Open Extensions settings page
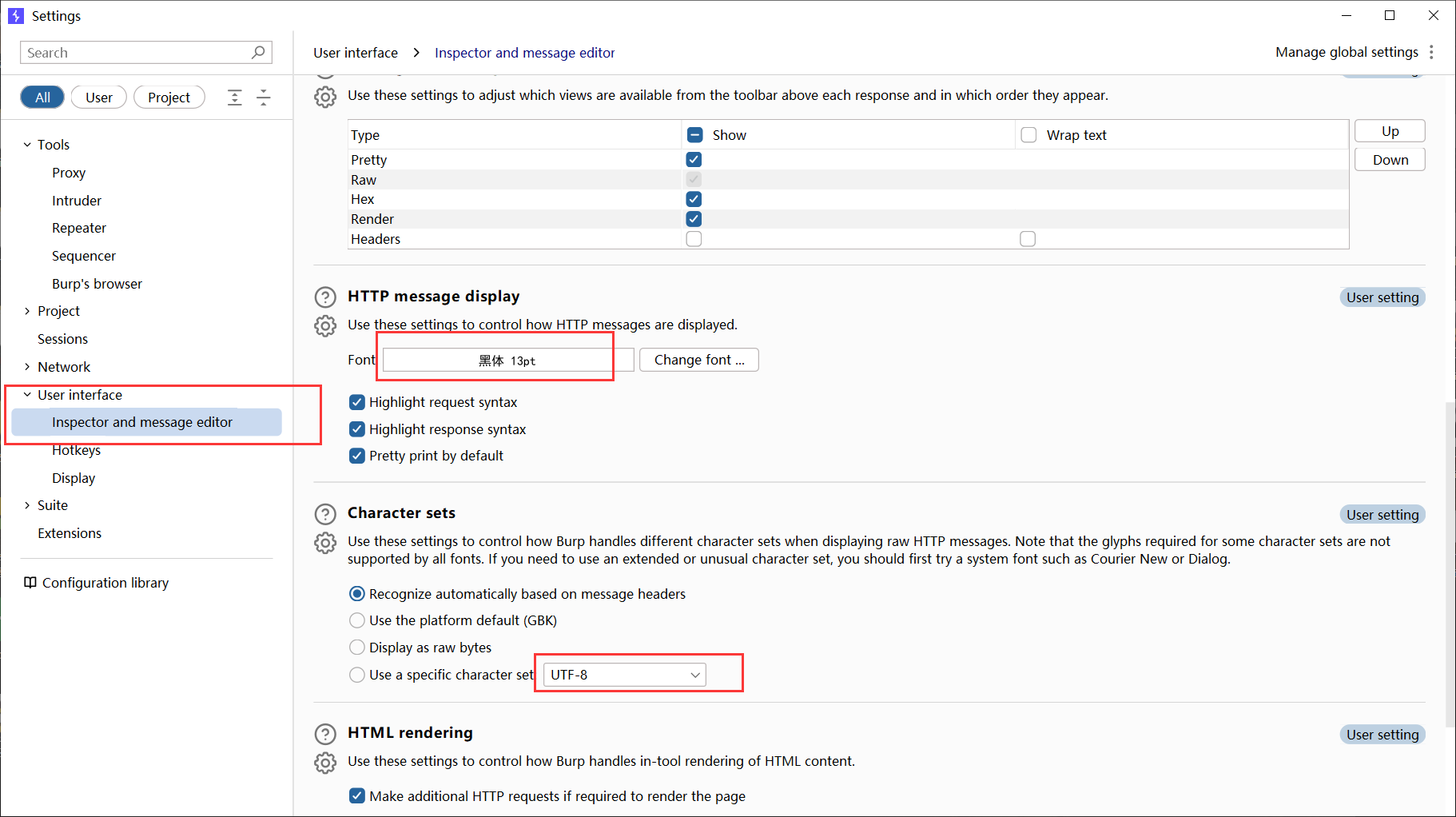The image size is (1456, 817). pos(70,533)
